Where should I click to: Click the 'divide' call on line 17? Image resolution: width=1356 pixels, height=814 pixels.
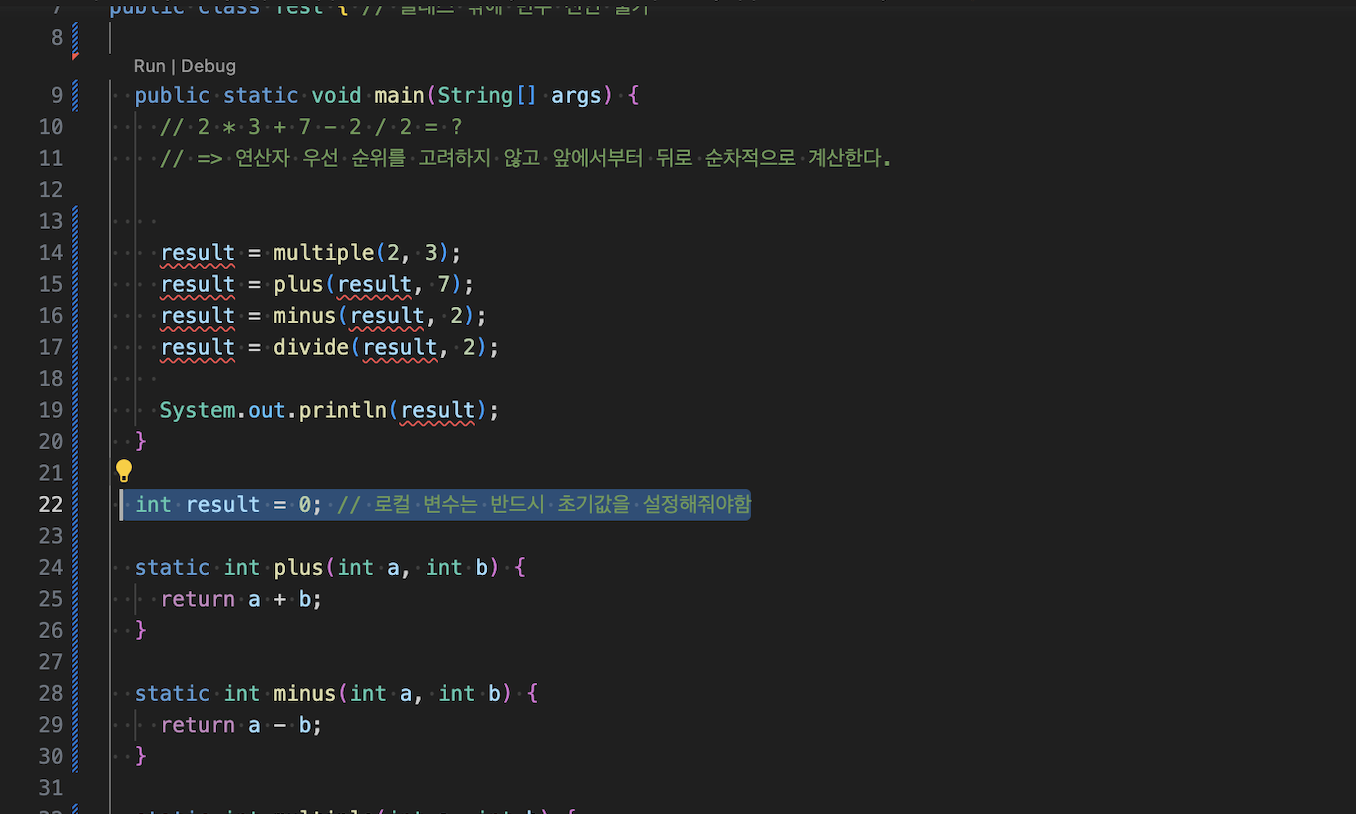tap(311, 347)
